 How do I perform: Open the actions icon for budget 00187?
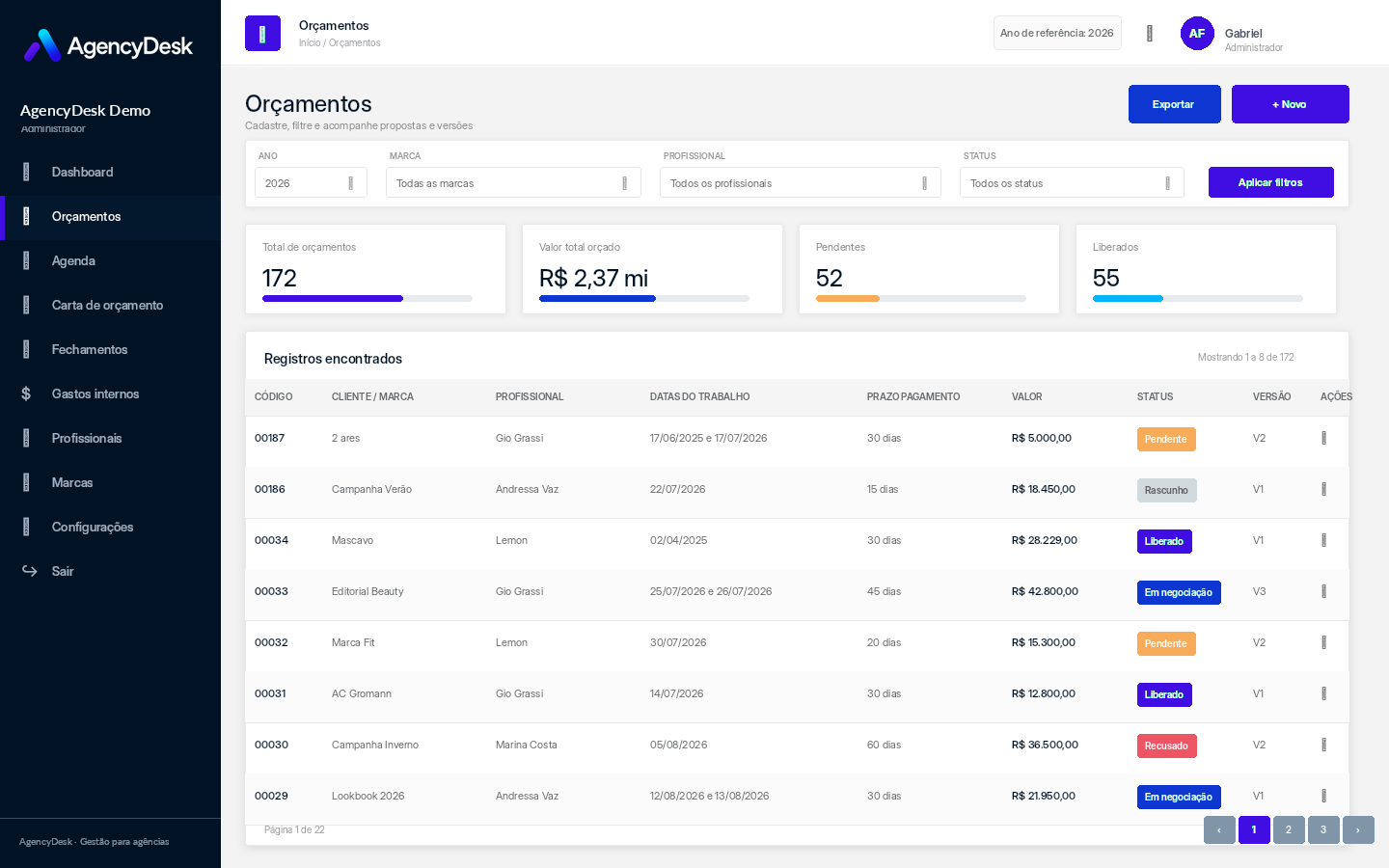tap(1323, 438)
